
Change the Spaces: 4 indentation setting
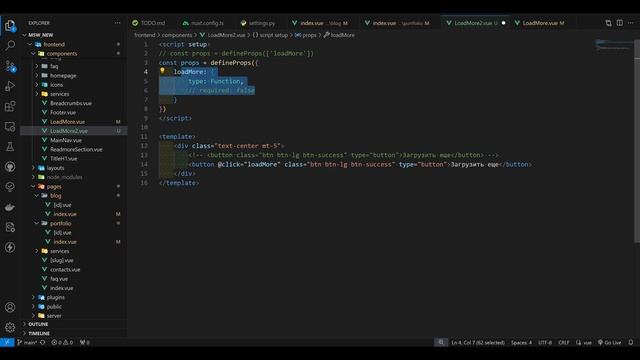(521, 342)
